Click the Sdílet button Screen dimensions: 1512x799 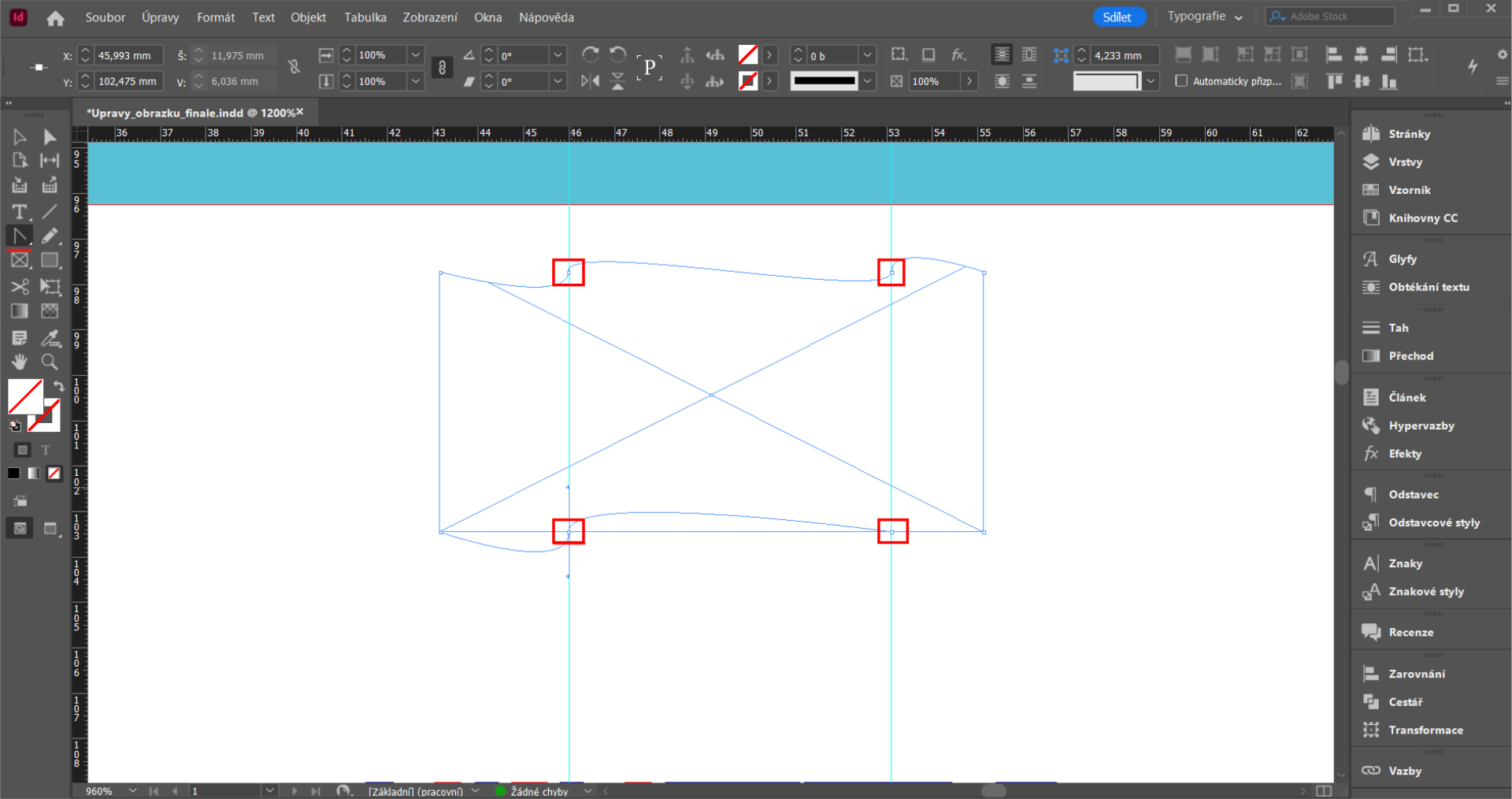[x=1118, y=16]
